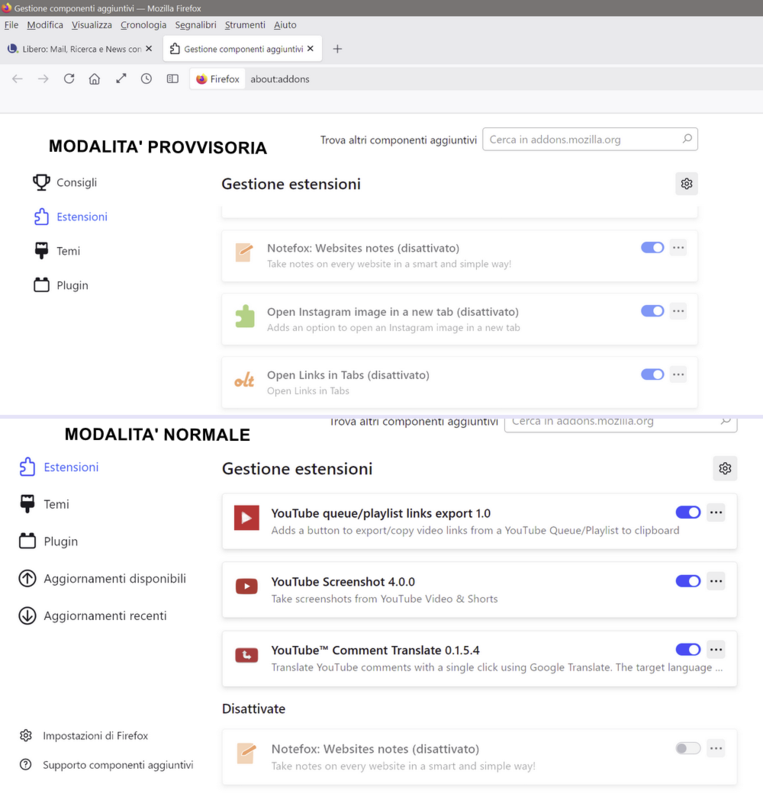The width and height of the screenshot is (763, 800).
Task: Toggle Open Links in Tabs extension
Action: (x=652, y=374)
